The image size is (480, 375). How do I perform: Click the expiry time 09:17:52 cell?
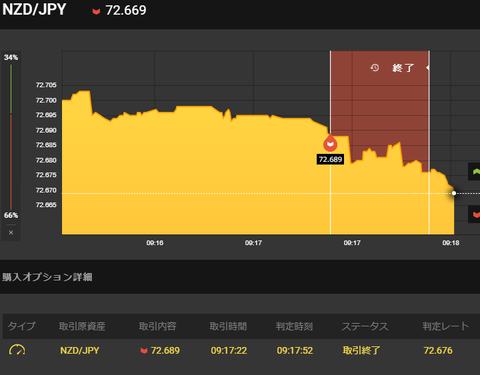click(295, 351)
